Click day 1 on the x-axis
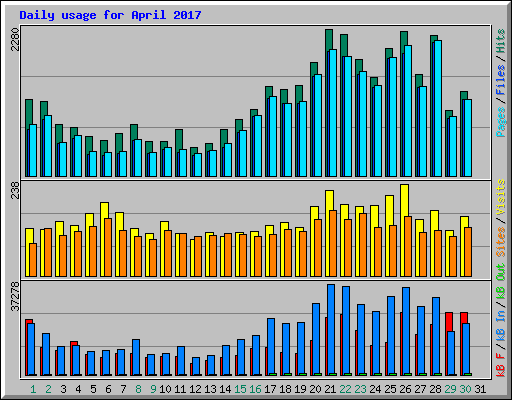This screenshot has width=512, height=400. tap(33, 389)
